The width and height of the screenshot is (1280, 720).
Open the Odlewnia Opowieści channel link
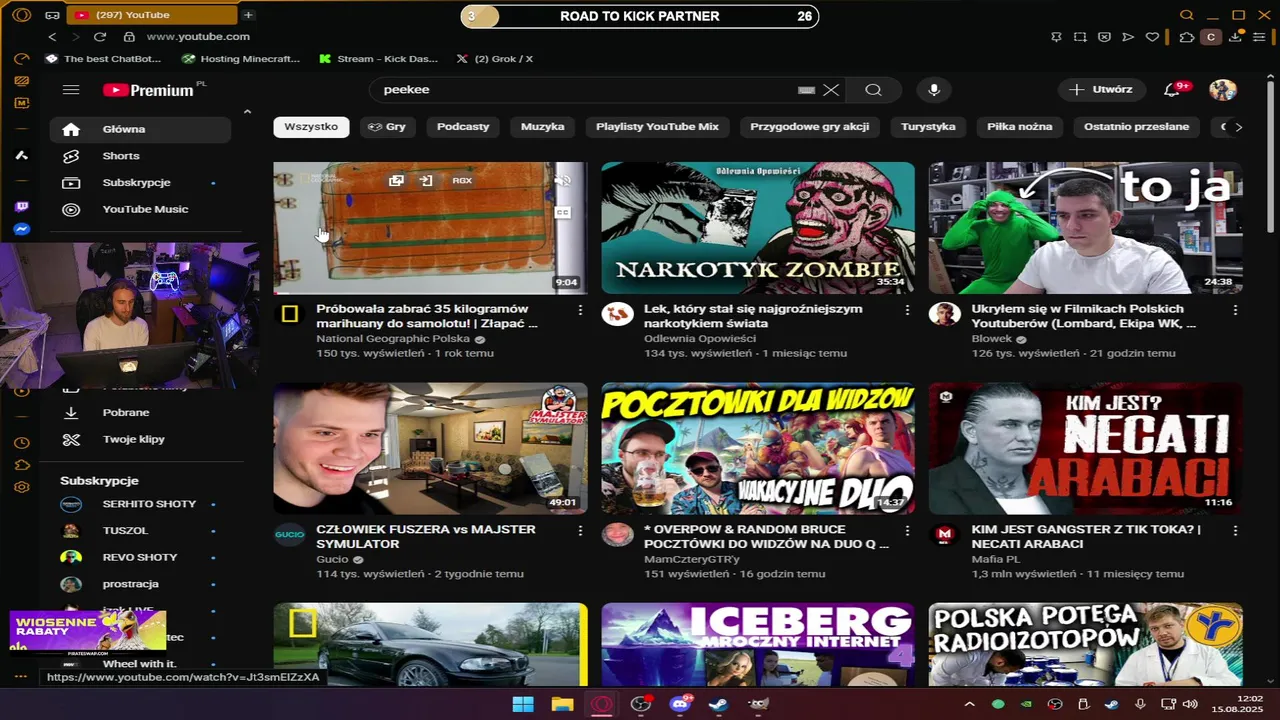(700, 339)
